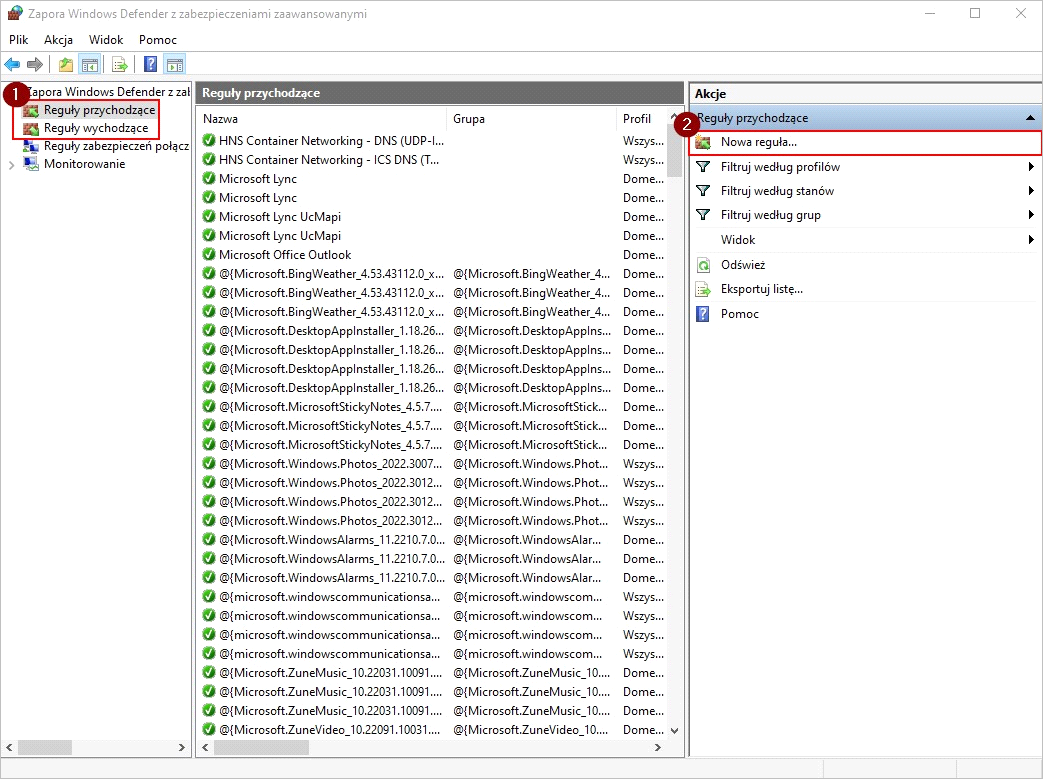Screen dimensions: 1043x779
Task: Click the Grupa column header
Action: 531,118
